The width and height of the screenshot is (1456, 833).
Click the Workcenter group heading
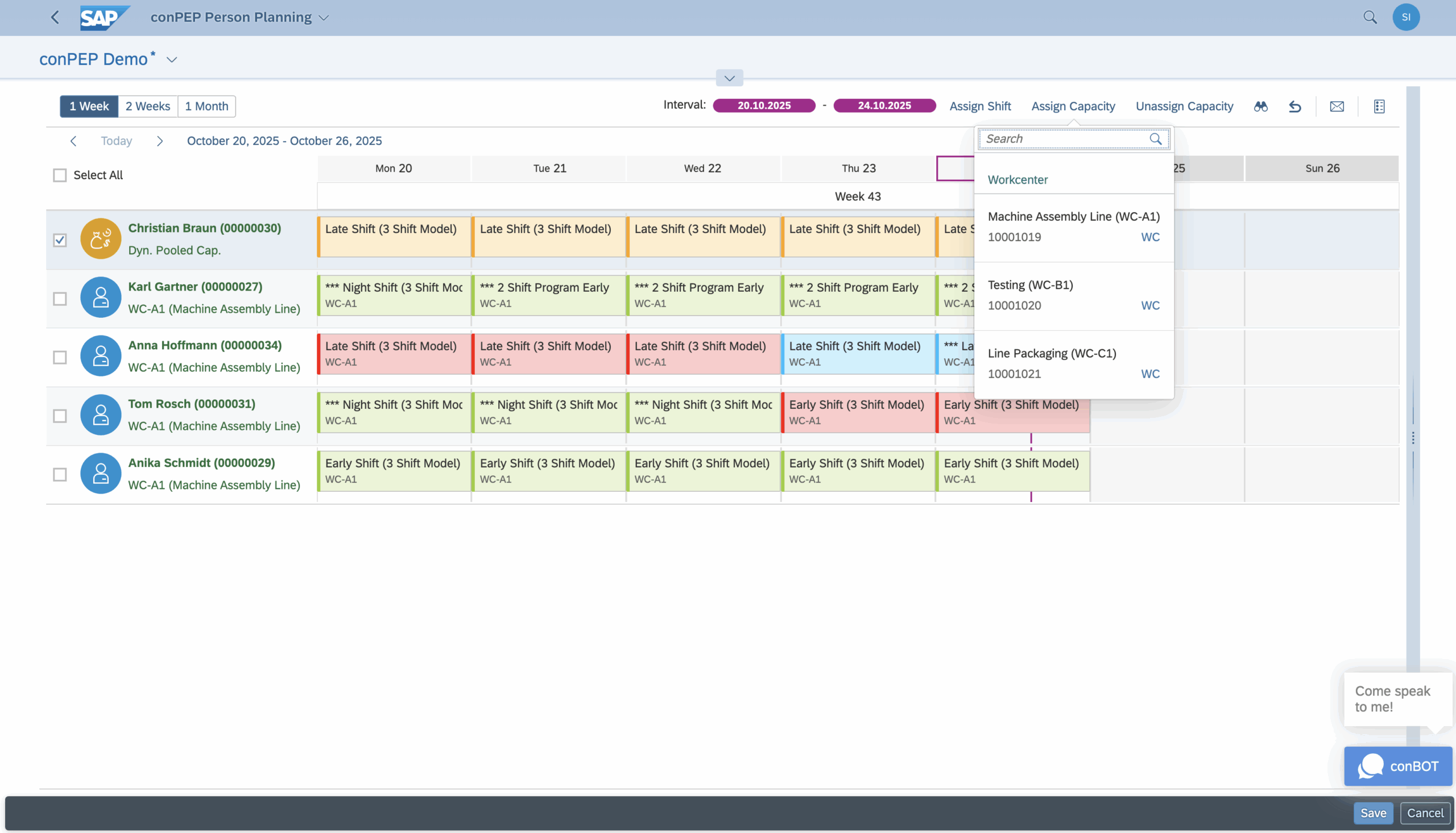tap(1017, 180)
